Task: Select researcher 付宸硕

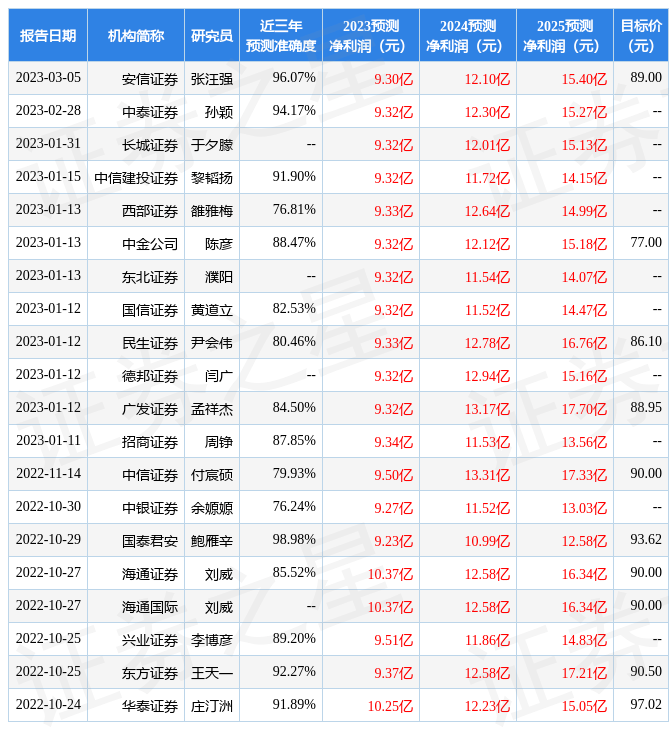Action: click(212, 476)
